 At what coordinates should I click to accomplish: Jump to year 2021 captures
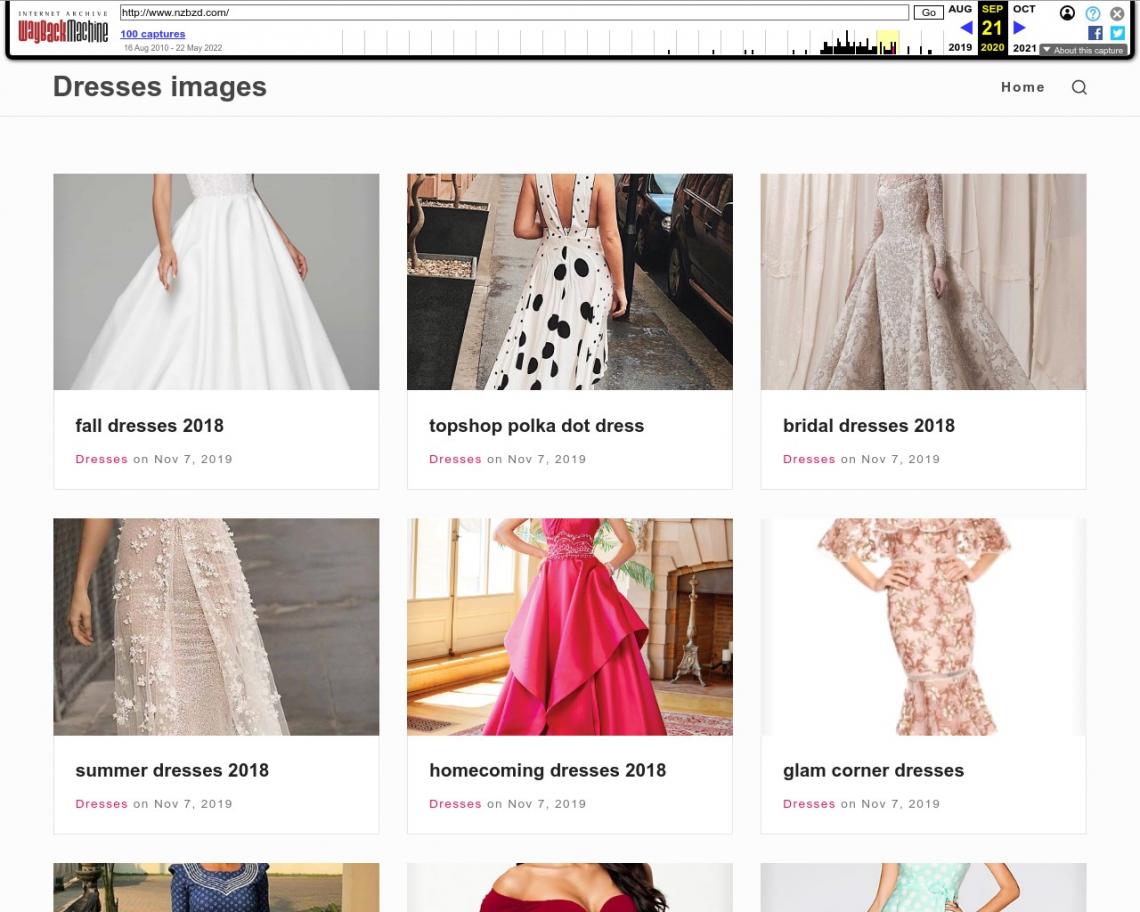pyautogui.click(x=1024, y=47)
